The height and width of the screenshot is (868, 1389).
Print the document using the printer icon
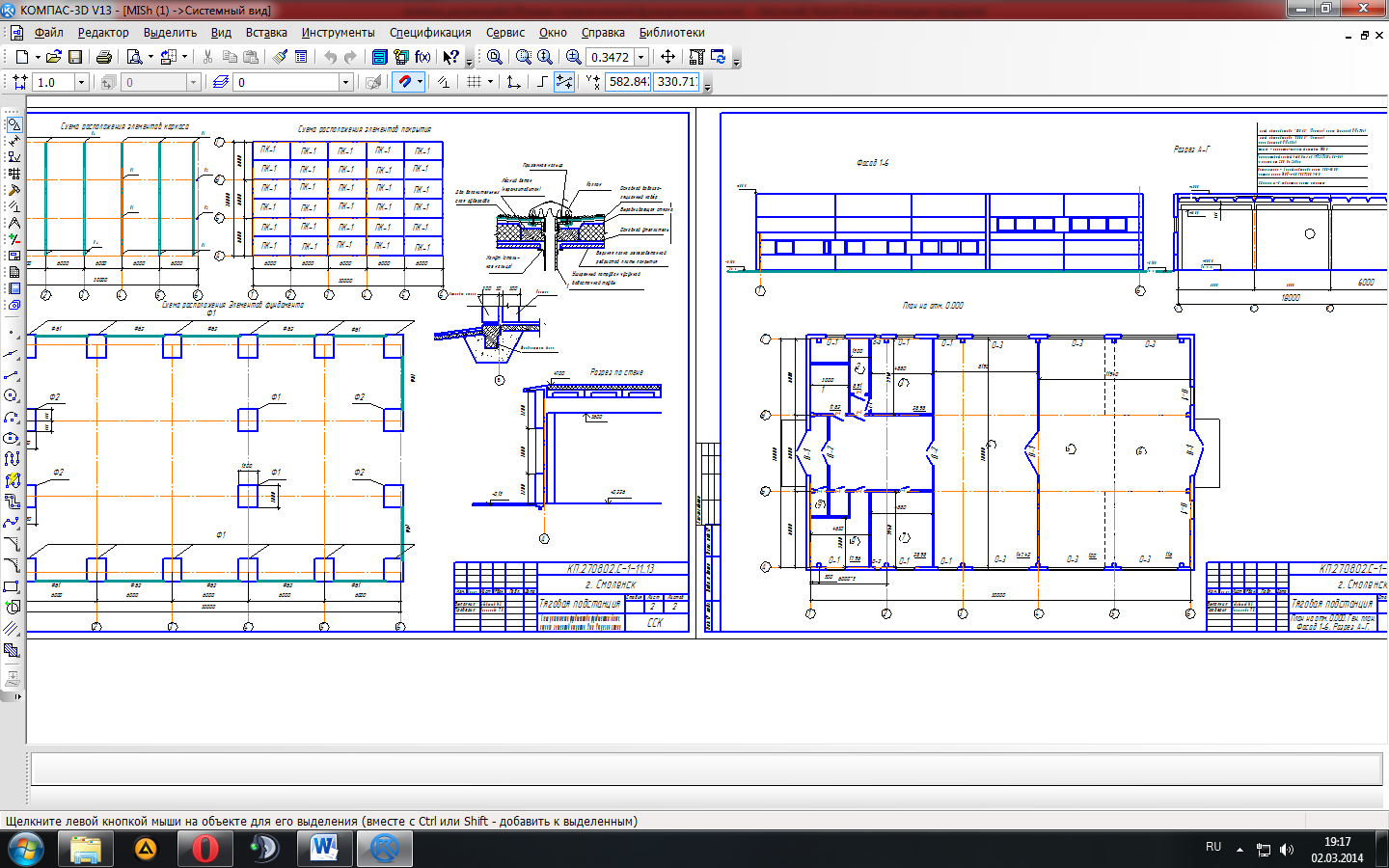click(104, 57)
